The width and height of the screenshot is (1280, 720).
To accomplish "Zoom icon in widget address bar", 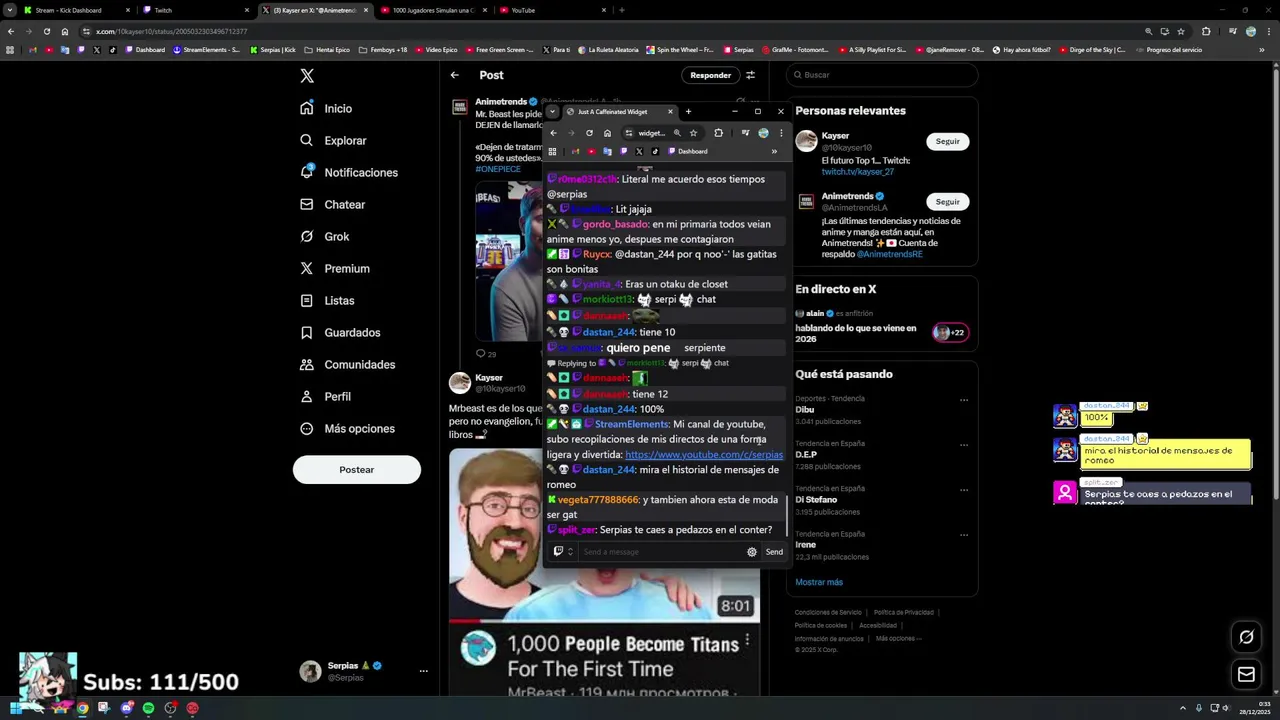I will tap(677, 133).
